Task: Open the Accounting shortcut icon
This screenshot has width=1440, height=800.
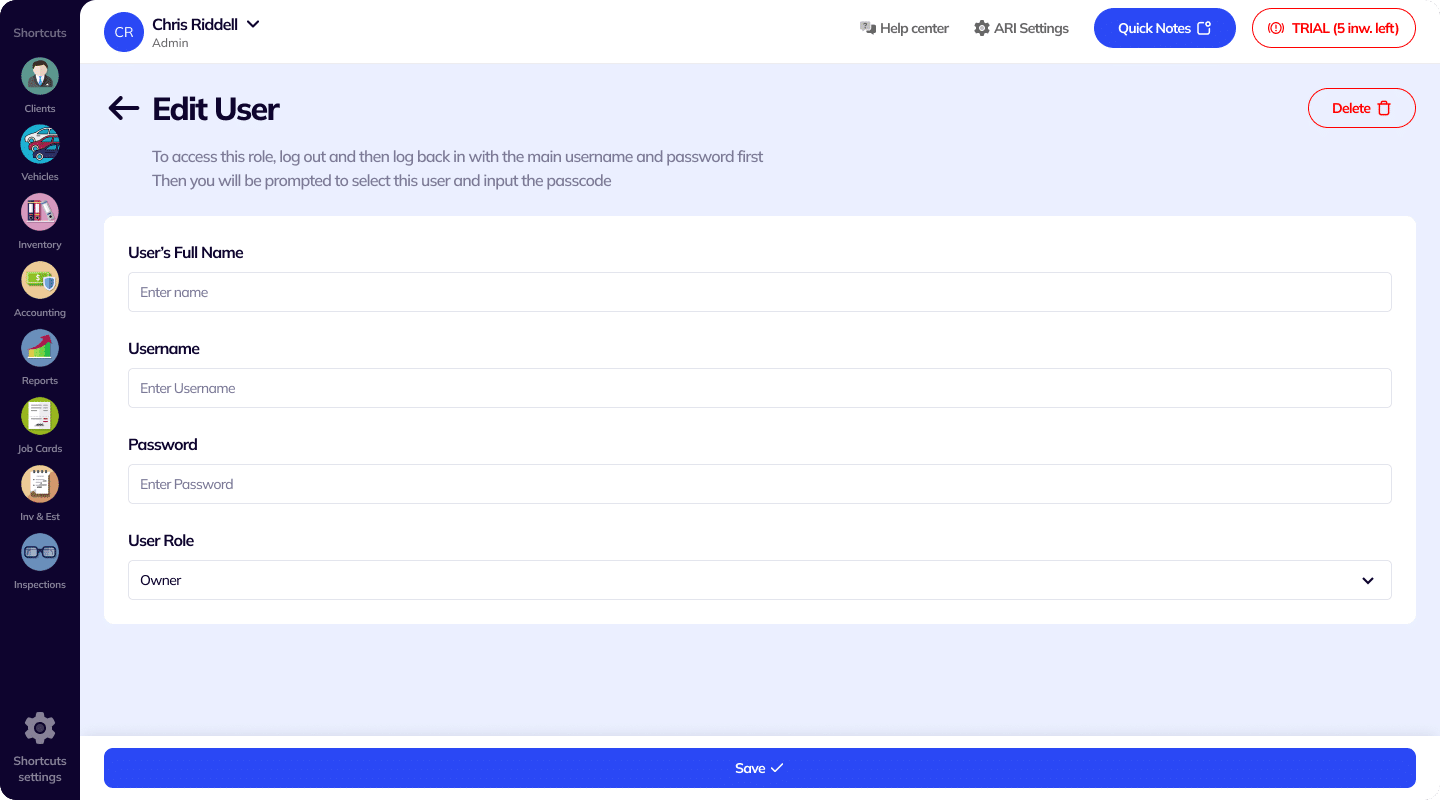Action: [x=40, y=281]
